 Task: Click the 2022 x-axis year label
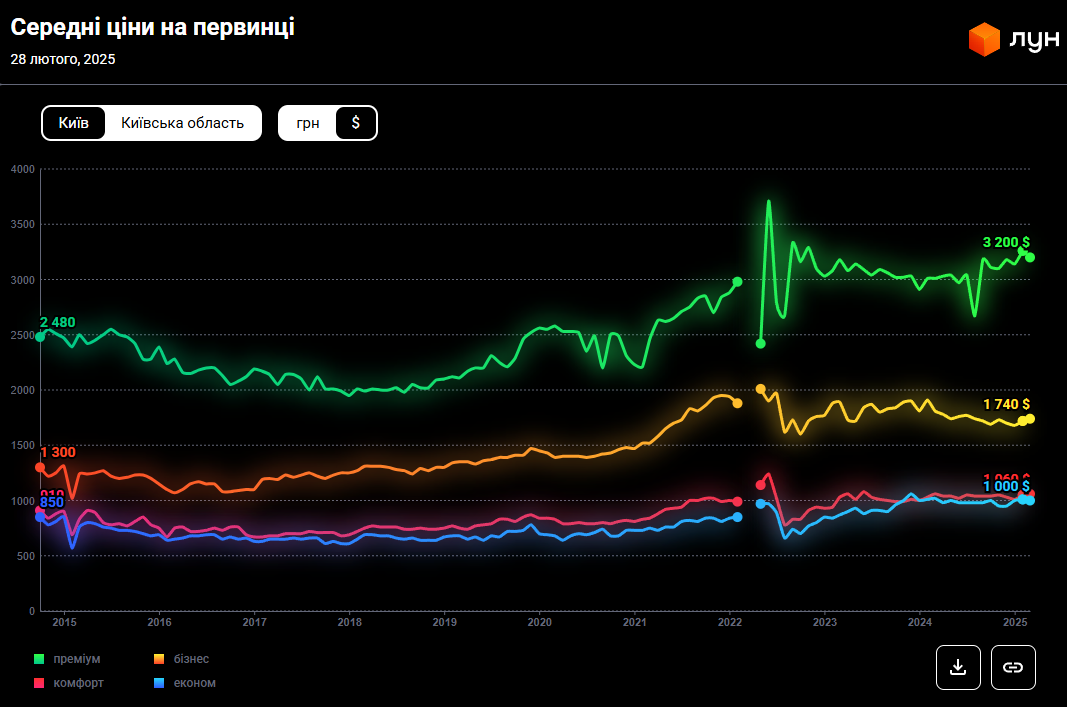tap(729, 623)
